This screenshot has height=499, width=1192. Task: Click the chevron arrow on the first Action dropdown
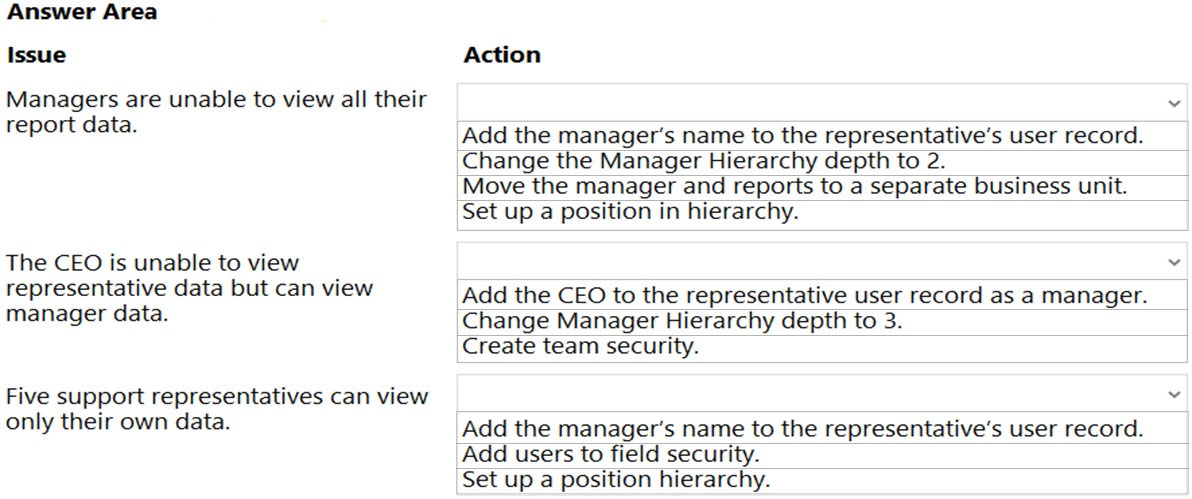(1172, 103)
